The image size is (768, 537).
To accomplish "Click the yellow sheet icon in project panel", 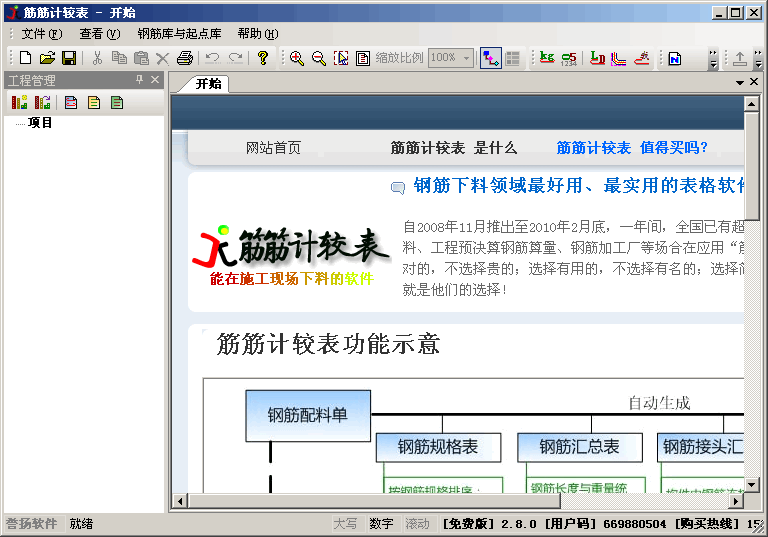I will 94,102.
